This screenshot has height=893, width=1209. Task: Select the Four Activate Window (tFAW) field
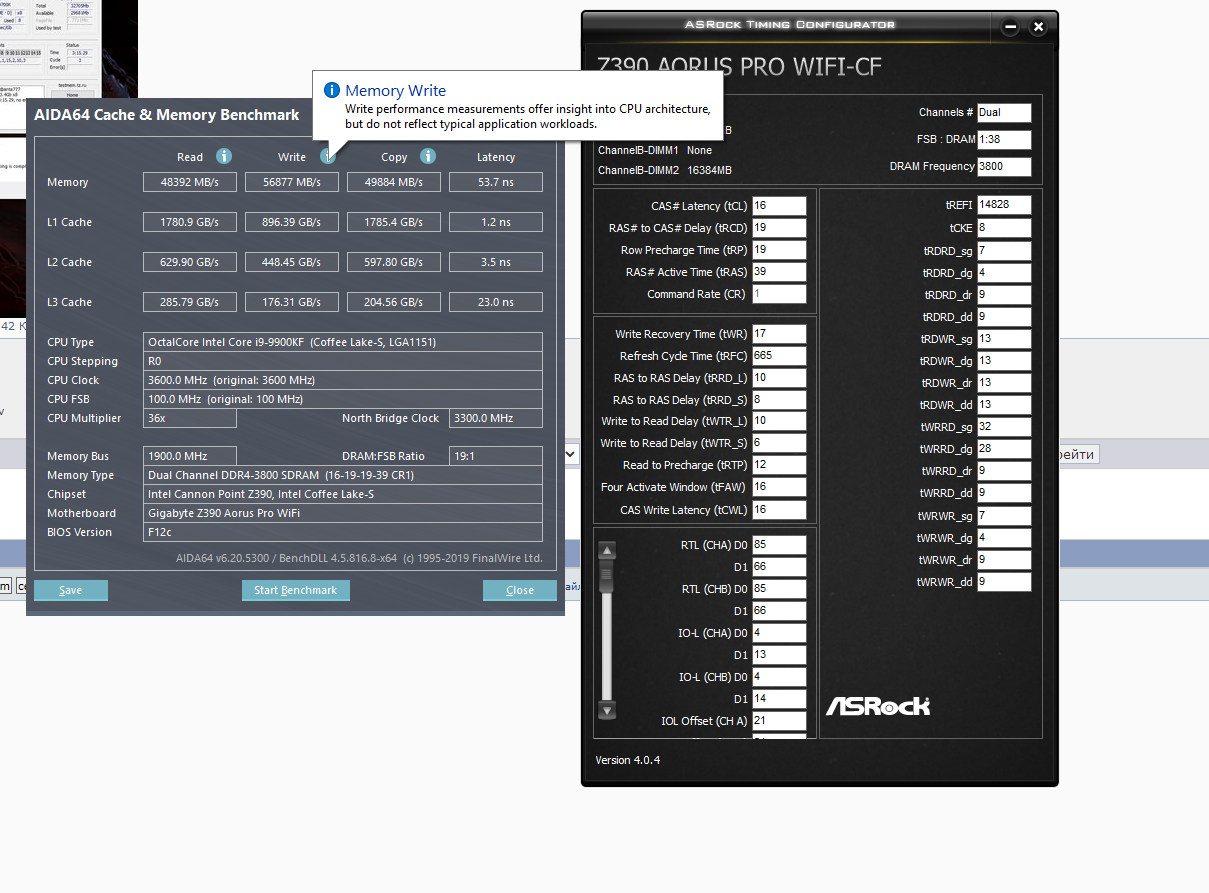point(779,487)
